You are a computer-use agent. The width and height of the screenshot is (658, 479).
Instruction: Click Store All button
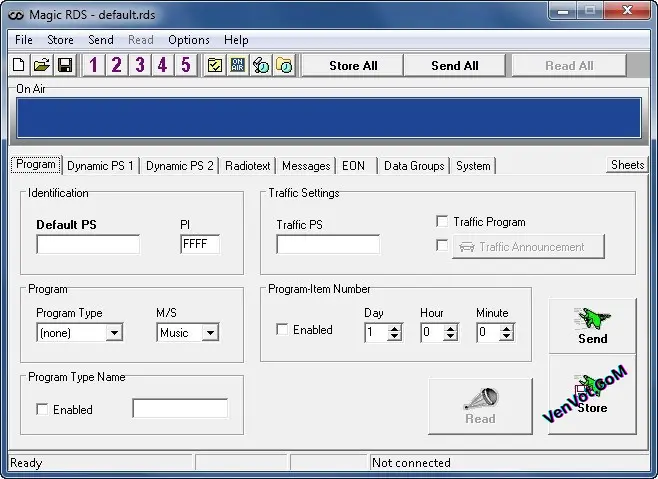point(353,65)
